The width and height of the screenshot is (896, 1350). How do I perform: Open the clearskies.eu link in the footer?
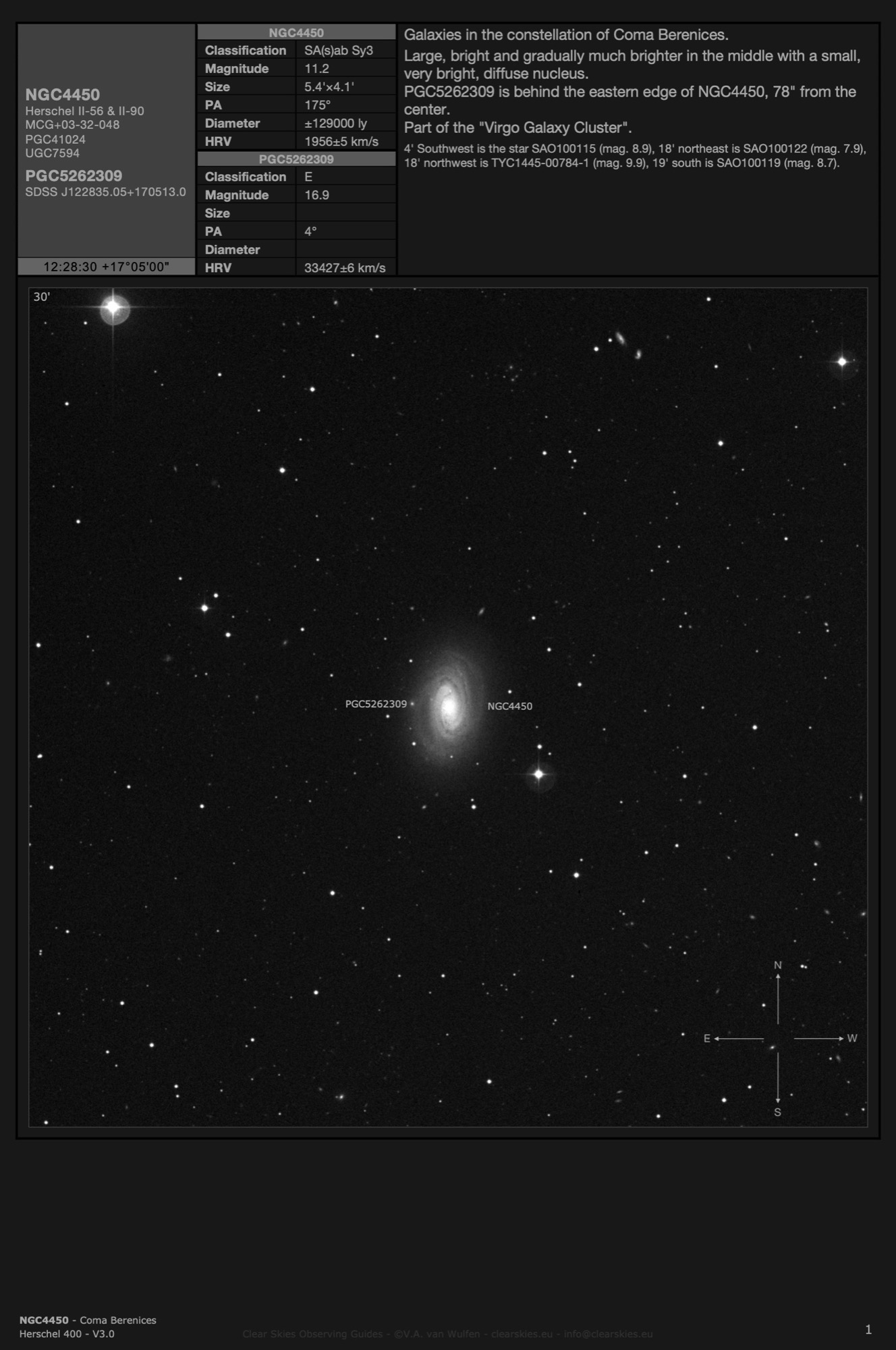pos(521,1334)
